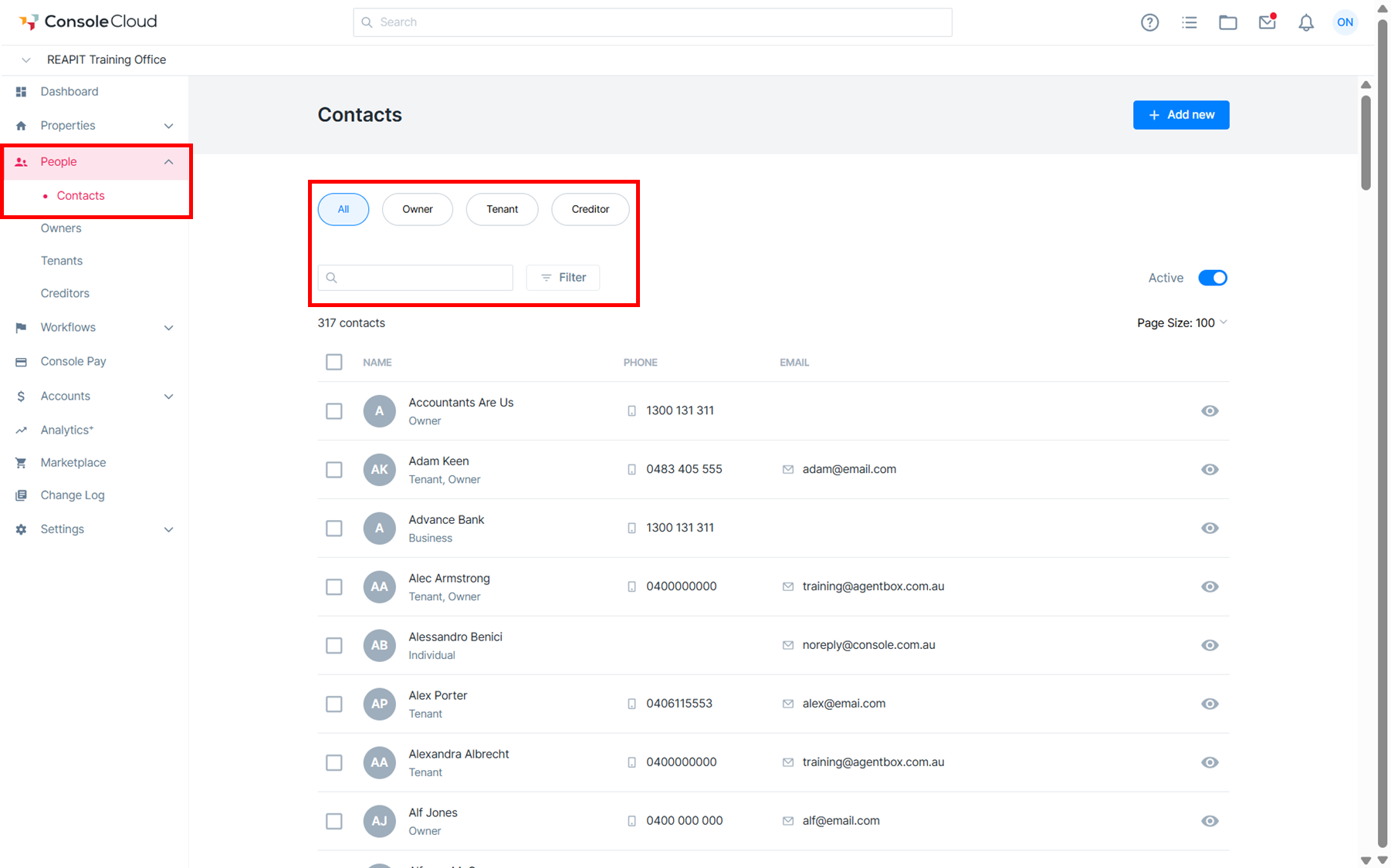Tick checkbox for Adam Keen
1391x868 pixels.
tap(334, 470)
